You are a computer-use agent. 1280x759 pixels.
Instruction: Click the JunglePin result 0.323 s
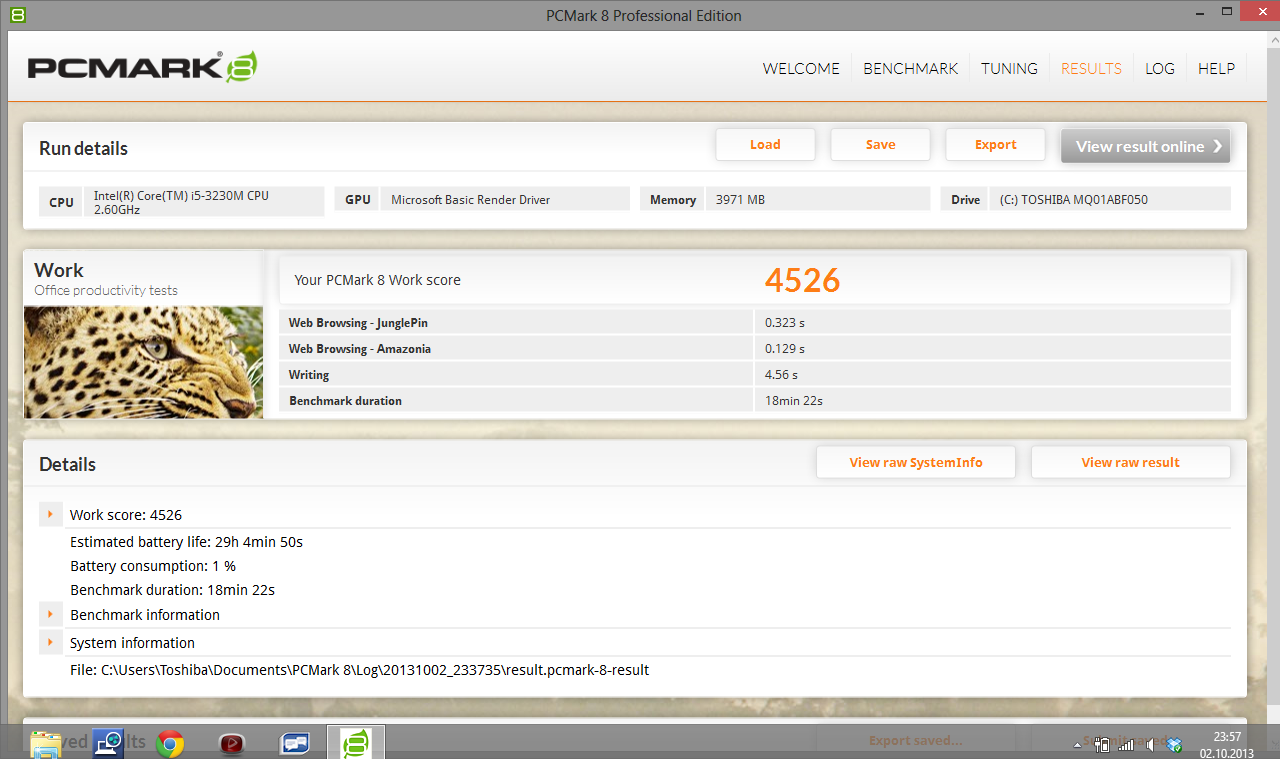(x=785, y=323)
